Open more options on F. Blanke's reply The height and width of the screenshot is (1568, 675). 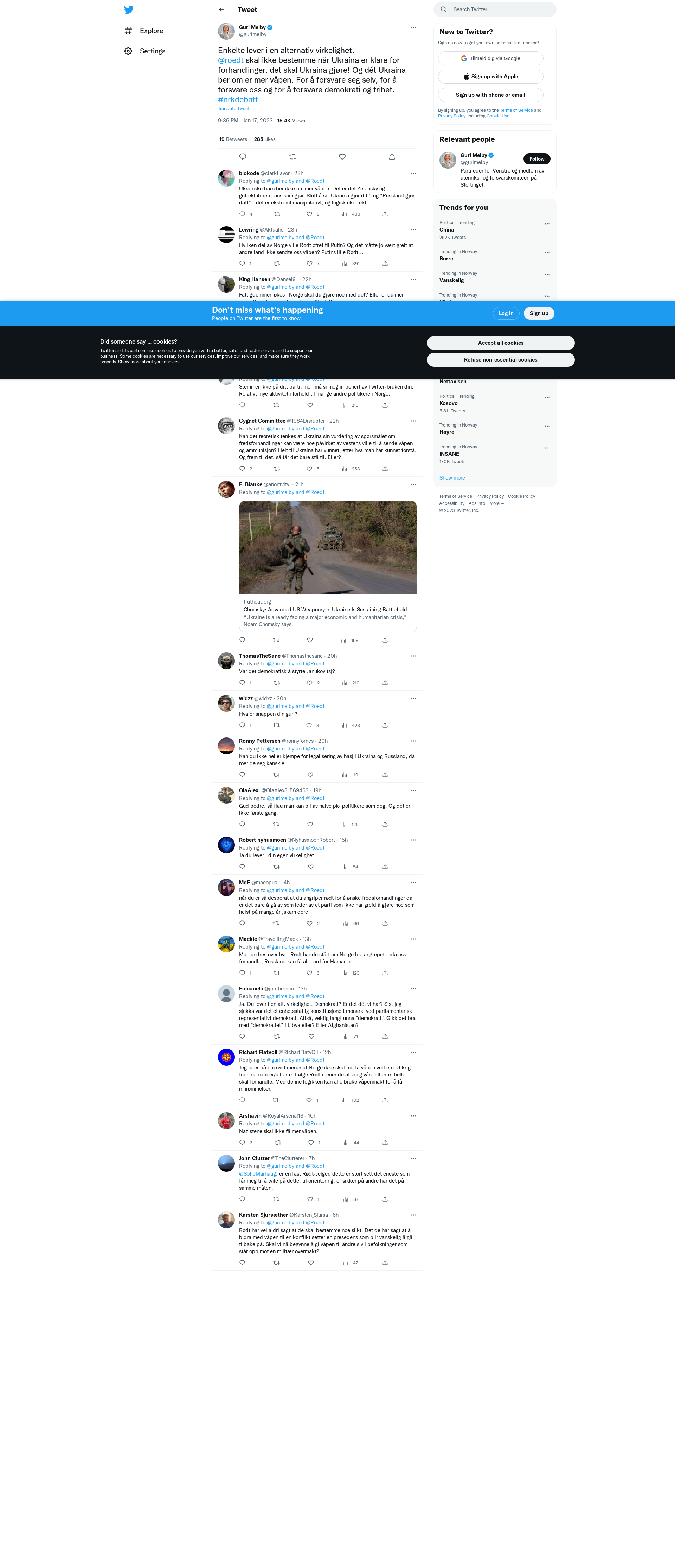pos(414,484)
